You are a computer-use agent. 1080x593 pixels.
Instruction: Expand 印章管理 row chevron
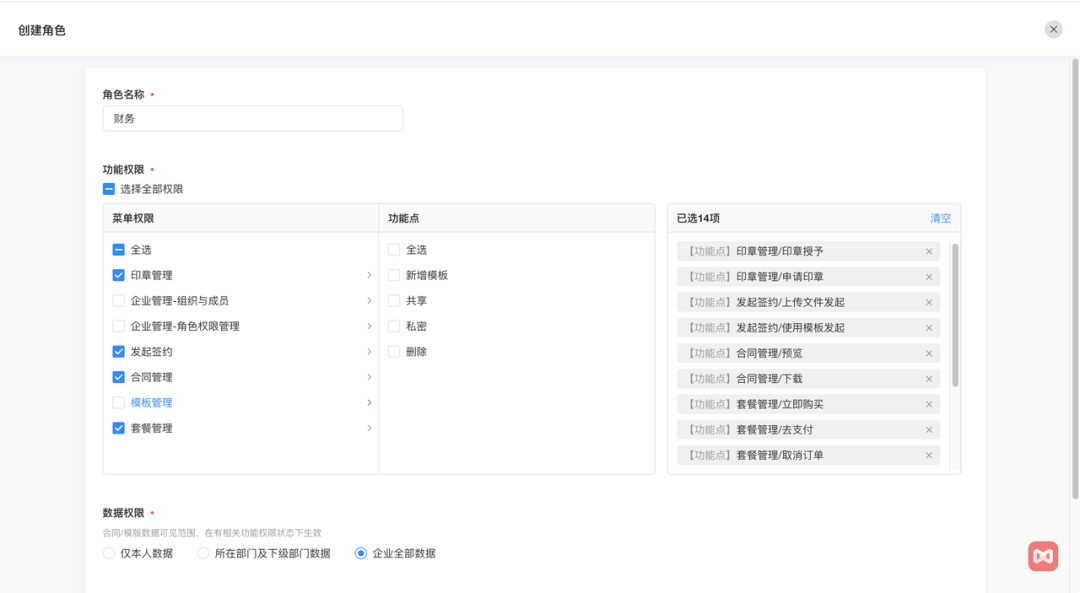coord(369,275)
